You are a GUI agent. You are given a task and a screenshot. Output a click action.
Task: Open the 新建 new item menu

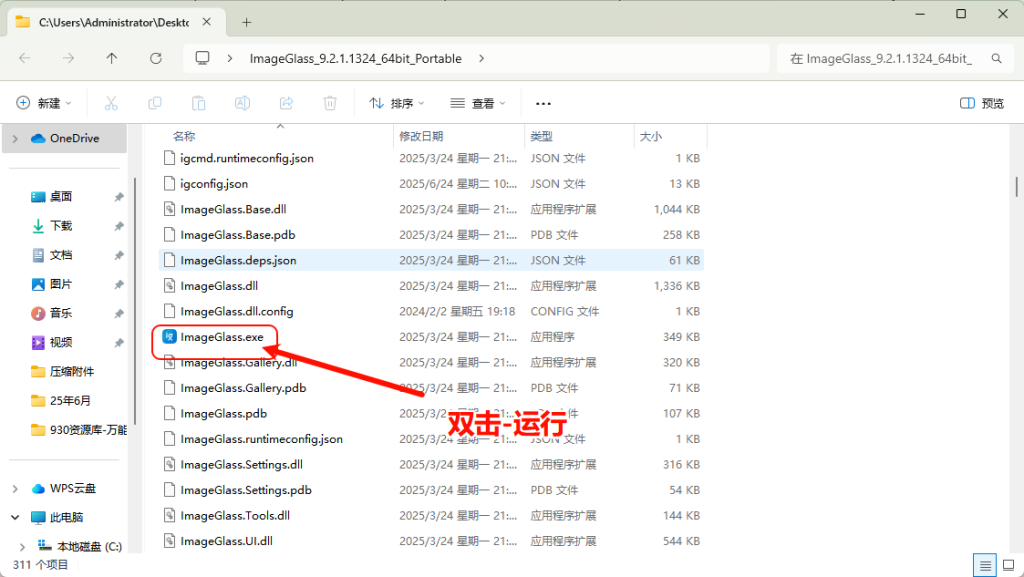pos(45,103)
